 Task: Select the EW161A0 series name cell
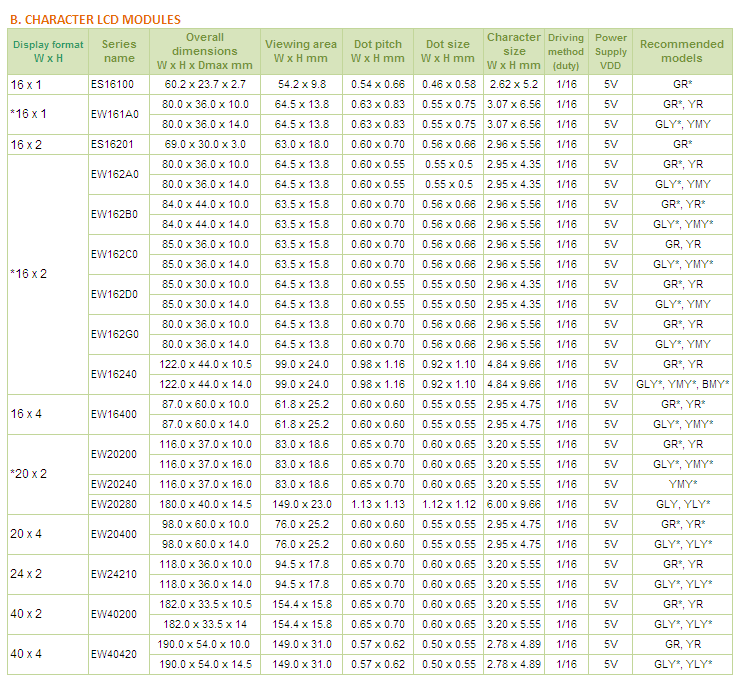[119, 115]
